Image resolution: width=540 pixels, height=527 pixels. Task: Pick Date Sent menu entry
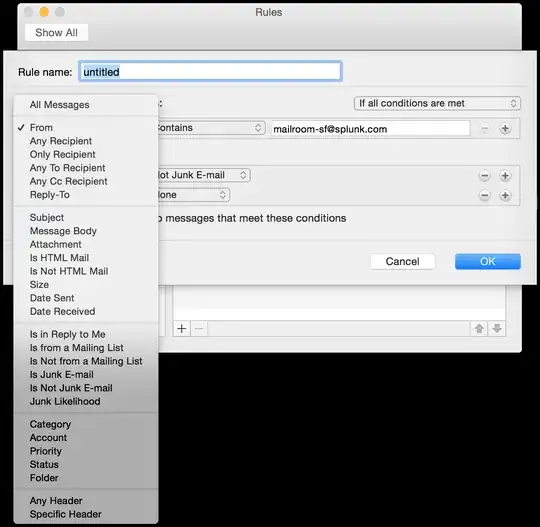(86, 298)
